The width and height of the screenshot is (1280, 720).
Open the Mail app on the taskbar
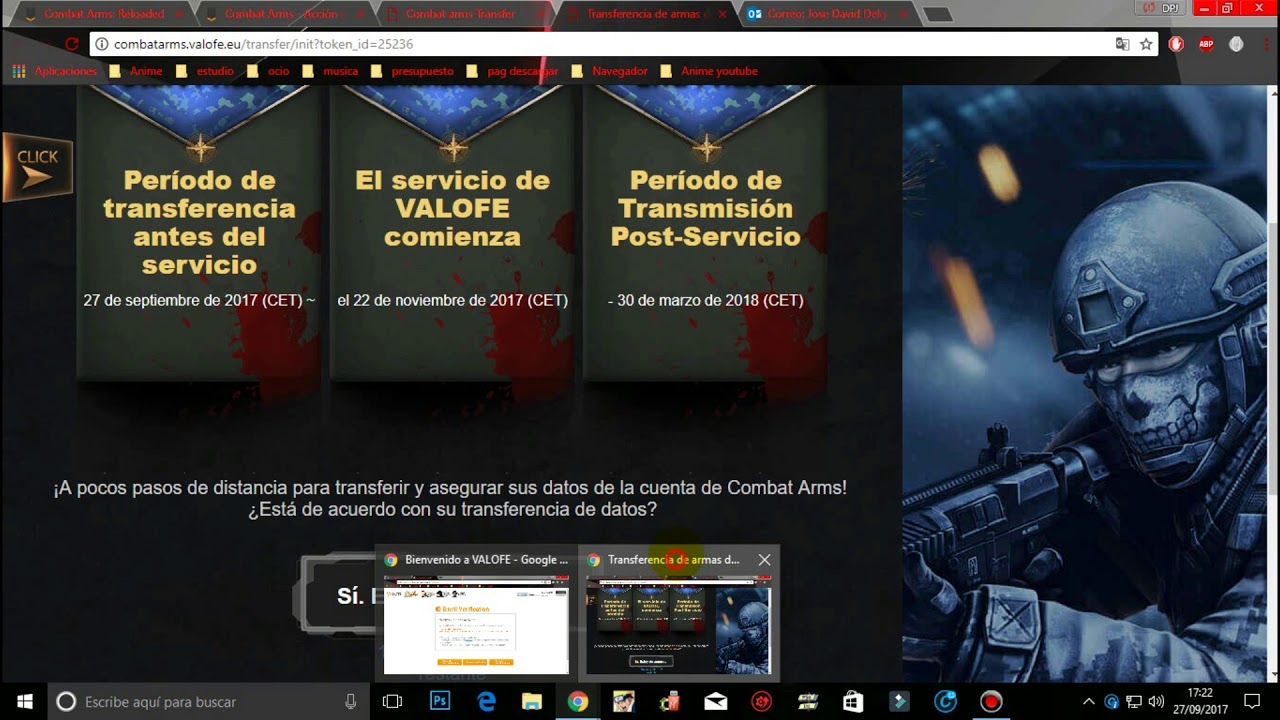click(x=715, y=702)
